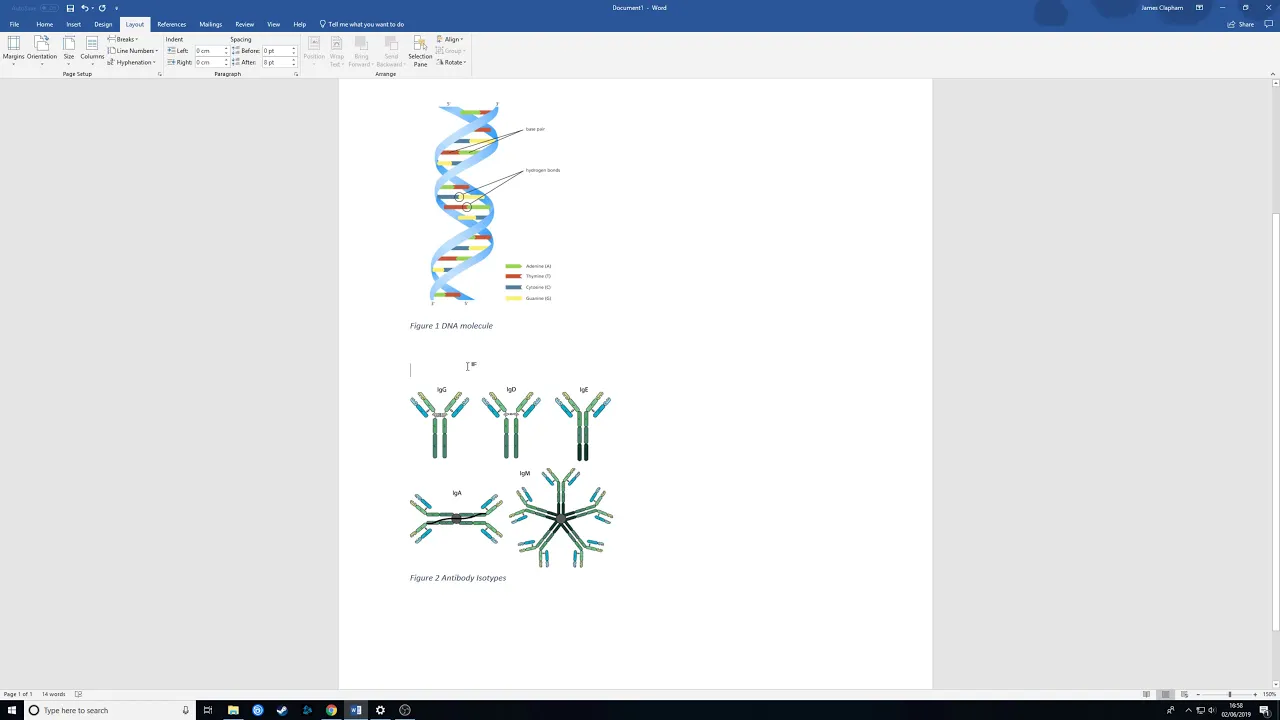Click the Save icon in Quick Access Toolbar

point(70,8)
